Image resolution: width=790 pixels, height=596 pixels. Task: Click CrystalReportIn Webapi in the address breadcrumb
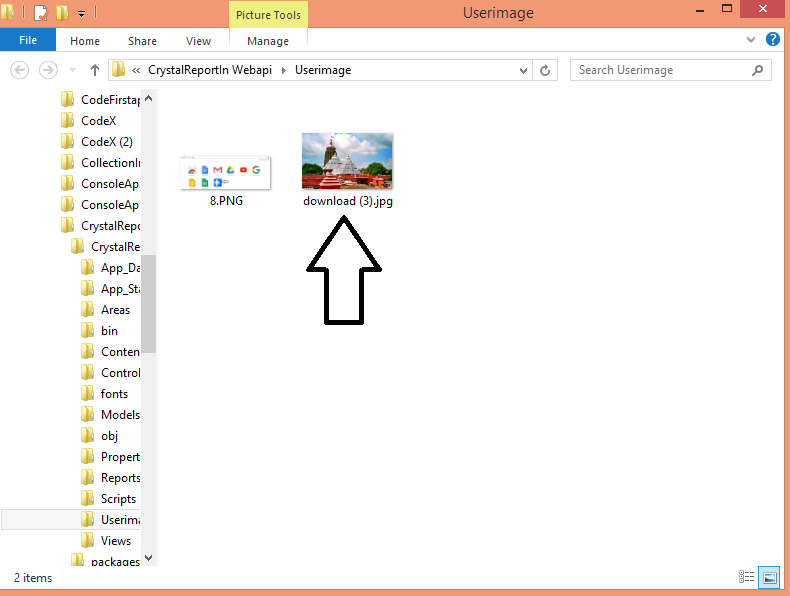210,70
